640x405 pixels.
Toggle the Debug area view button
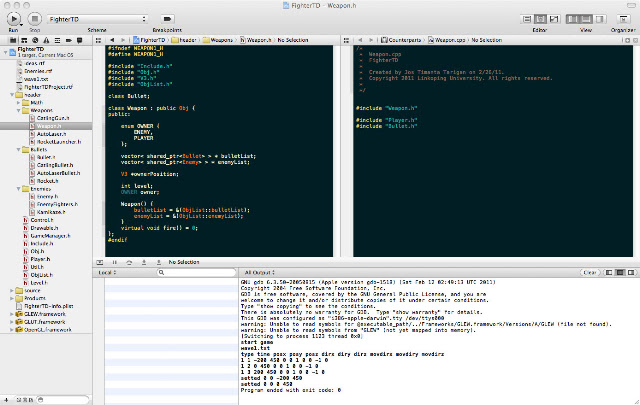click(586, 19)
